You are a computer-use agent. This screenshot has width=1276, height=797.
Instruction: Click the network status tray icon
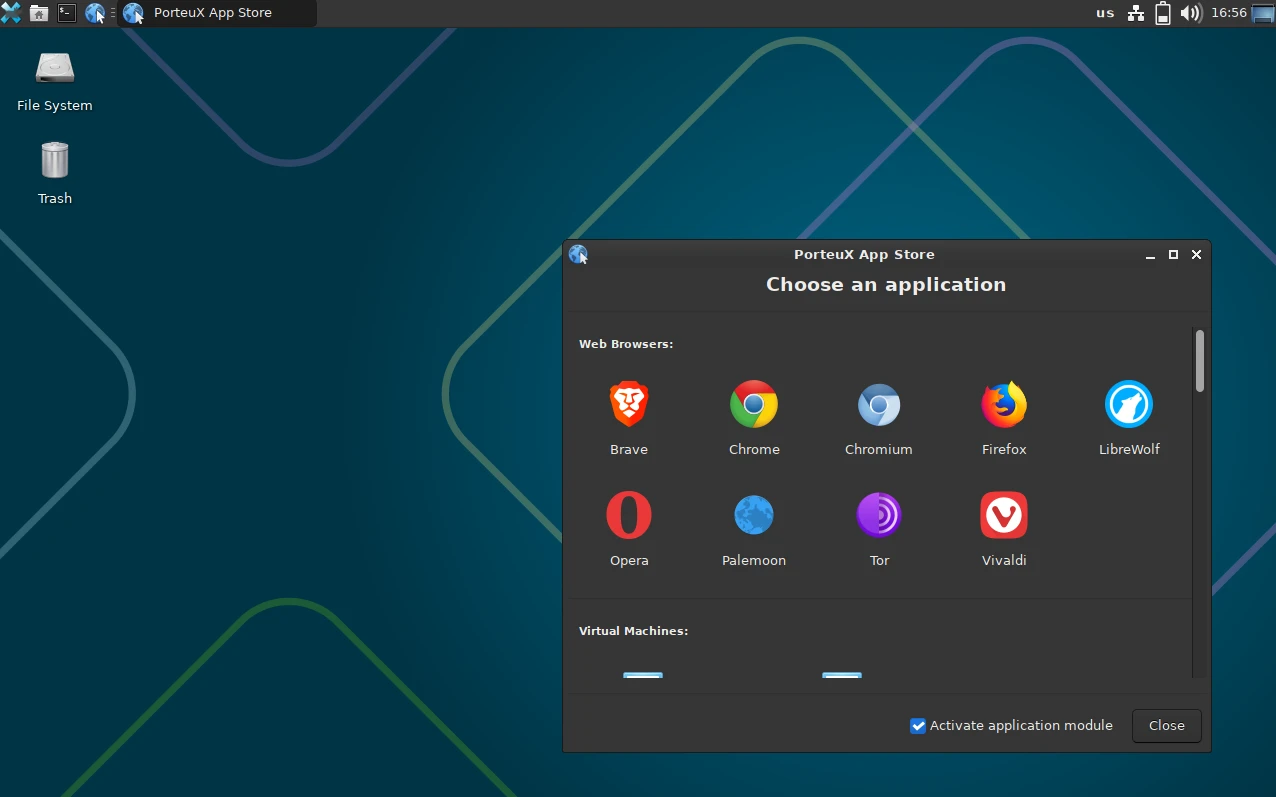click(1136, 13)
